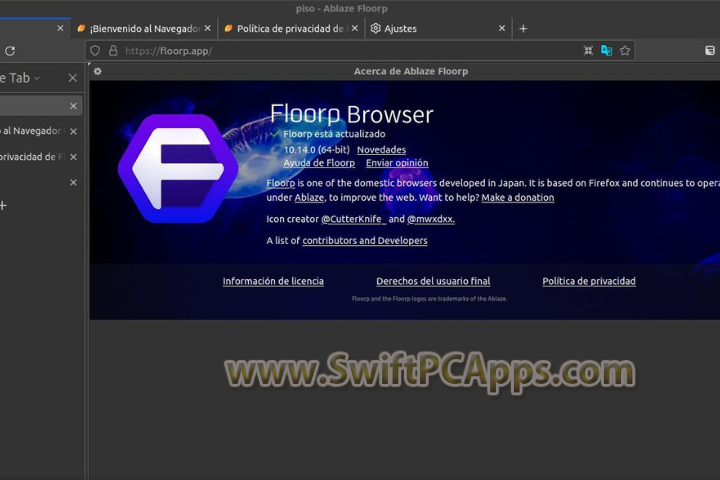
Task: Follow the Floorp link in description
Action: [281, 183]
